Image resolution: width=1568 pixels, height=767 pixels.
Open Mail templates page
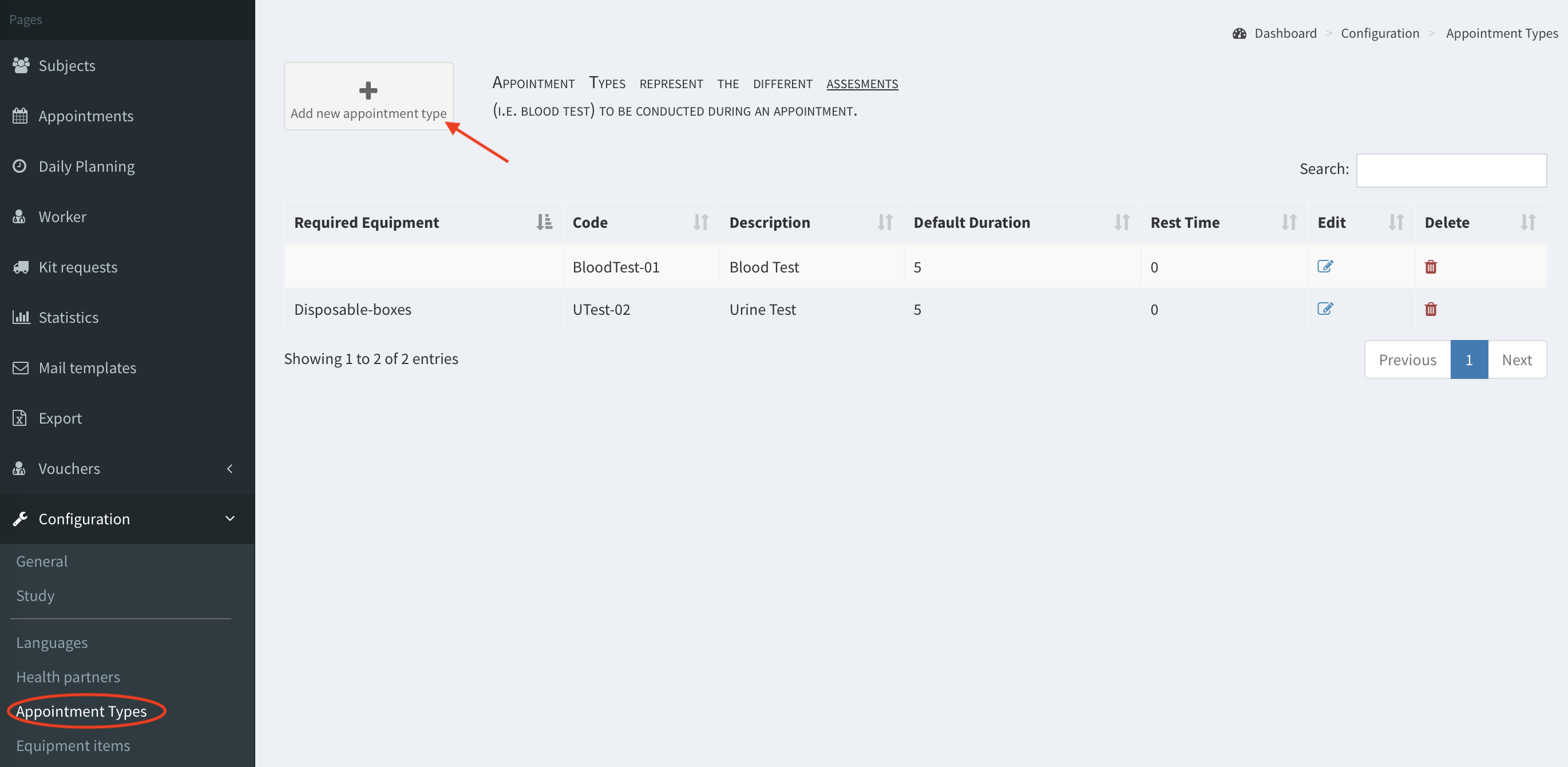87,367
